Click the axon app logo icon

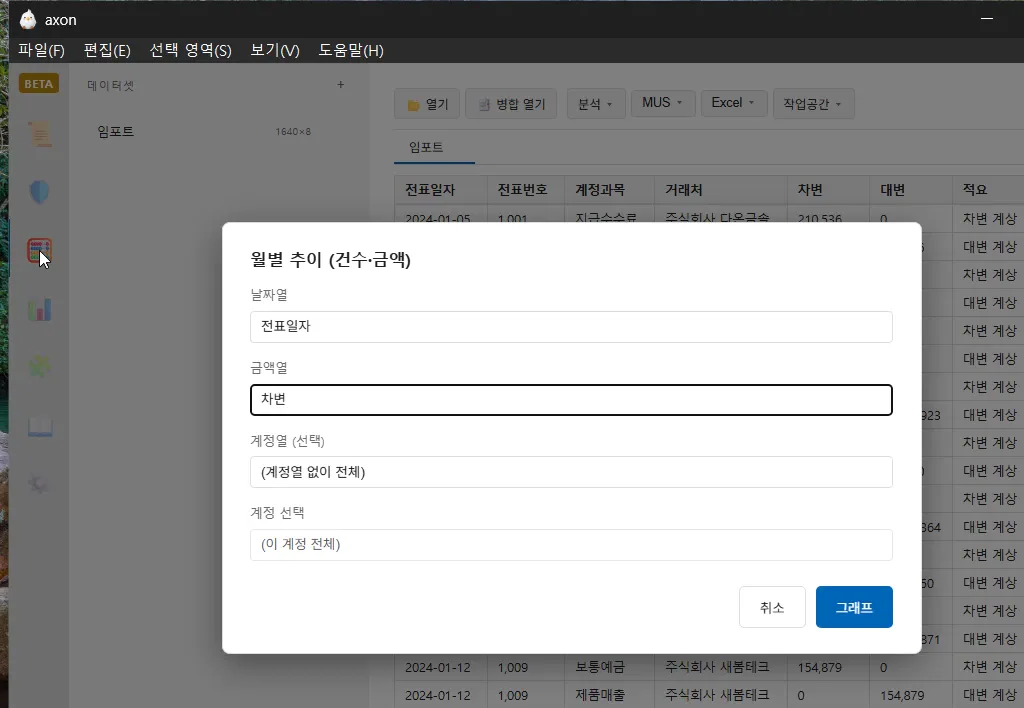[x=27, y=20]
